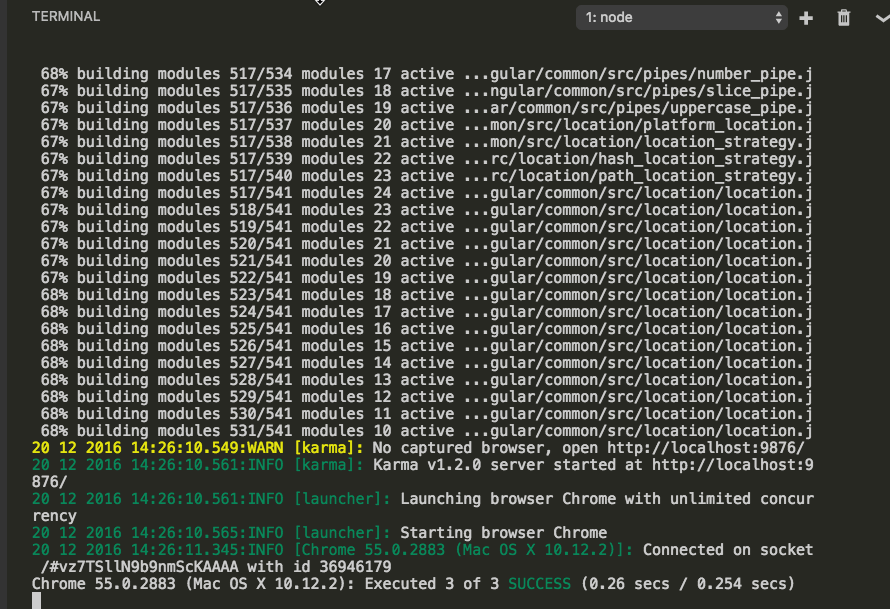Screen dimensions: 890x609
Task: Open http://localhost:9876/ link in WARN line
Action: pos(706,448)
